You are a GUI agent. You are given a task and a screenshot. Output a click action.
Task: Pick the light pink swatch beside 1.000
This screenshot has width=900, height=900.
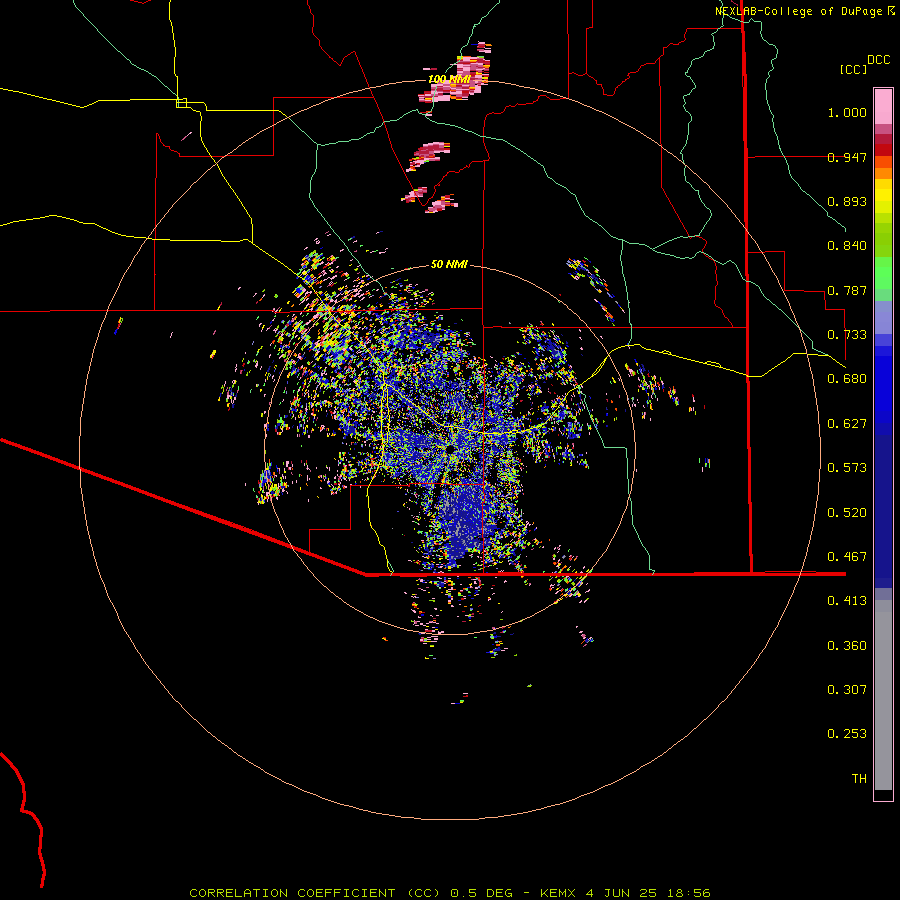883,107
